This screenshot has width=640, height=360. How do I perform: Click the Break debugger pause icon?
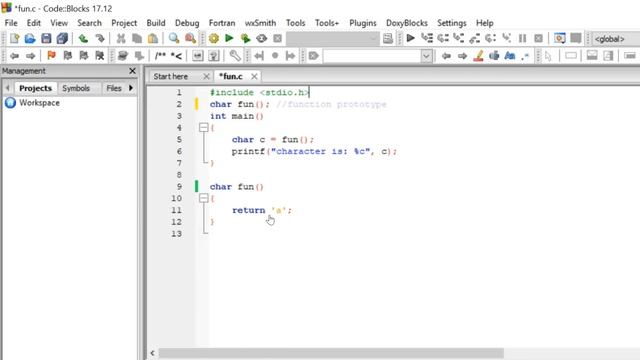tap(522, 39)
